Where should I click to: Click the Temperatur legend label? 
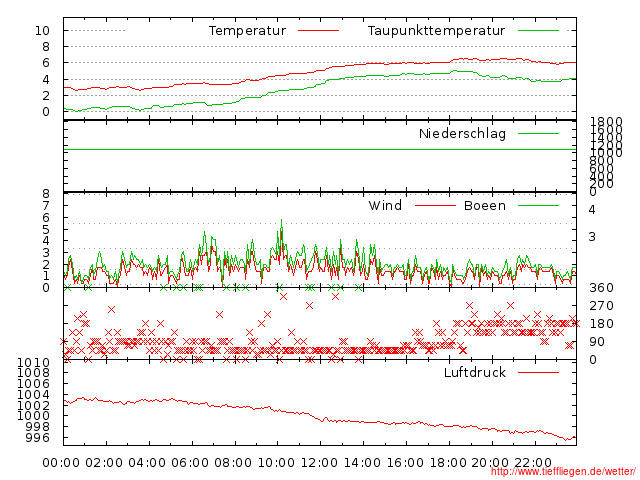click(247, 31)
